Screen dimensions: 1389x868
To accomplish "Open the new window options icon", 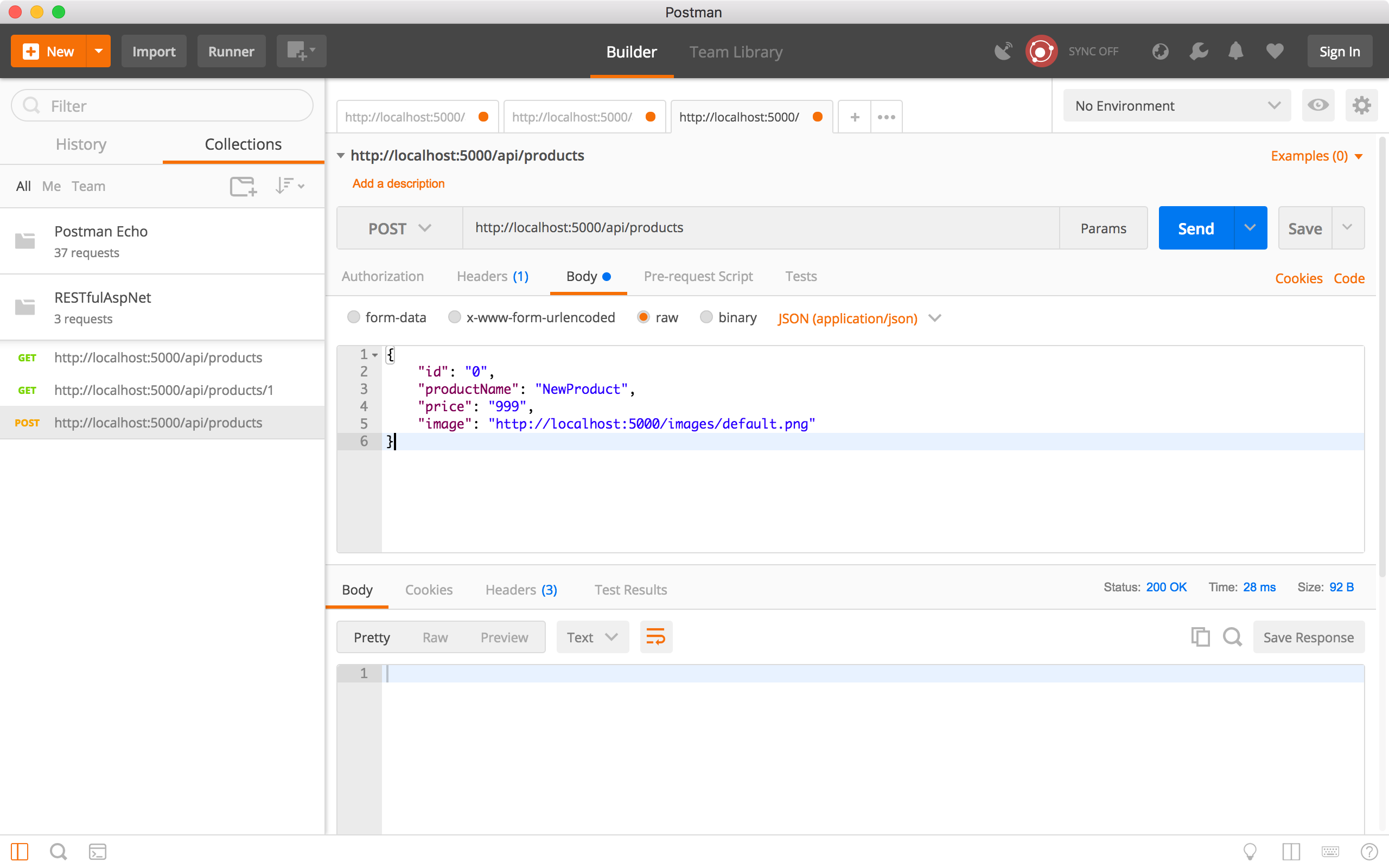I will 301,51.
